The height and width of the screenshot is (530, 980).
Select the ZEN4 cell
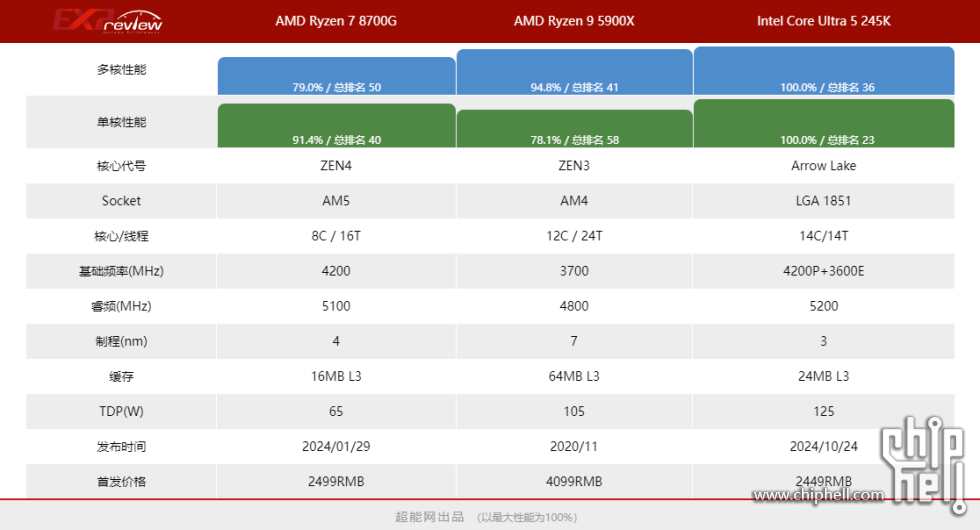336,166
